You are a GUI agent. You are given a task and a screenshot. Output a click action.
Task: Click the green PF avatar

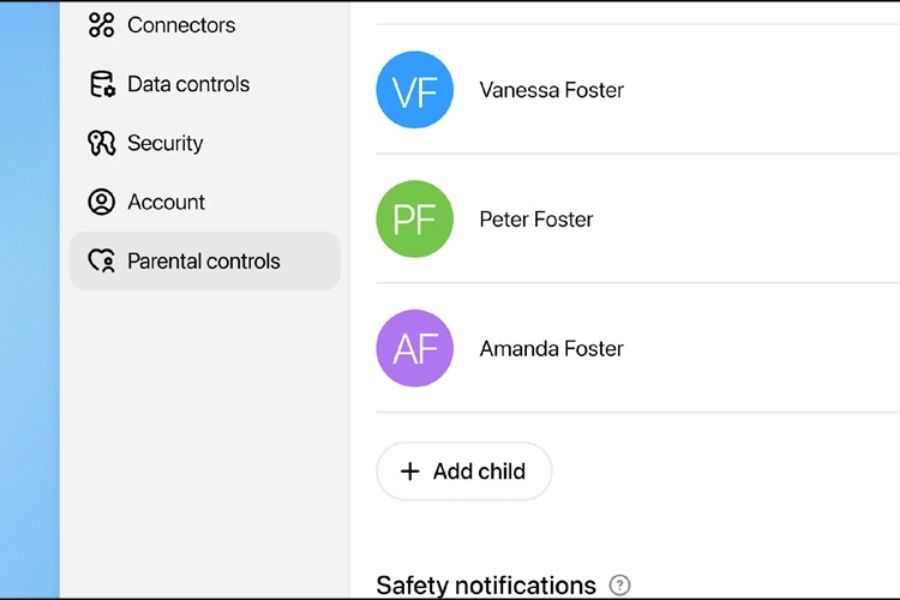point(414,219)
